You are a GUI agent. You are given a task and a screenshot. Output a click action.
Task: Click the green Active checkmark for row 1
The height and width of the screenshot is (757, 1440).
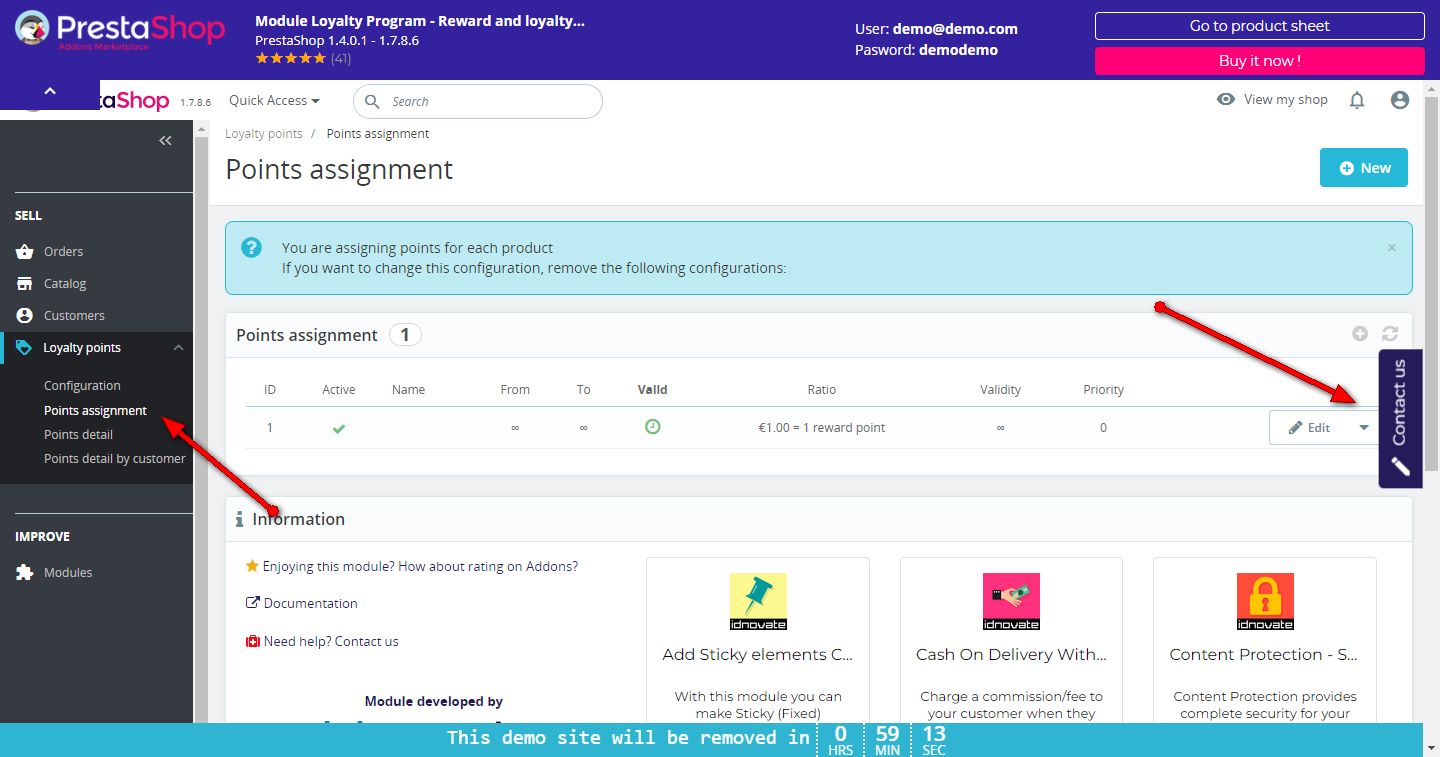(339, 428)
